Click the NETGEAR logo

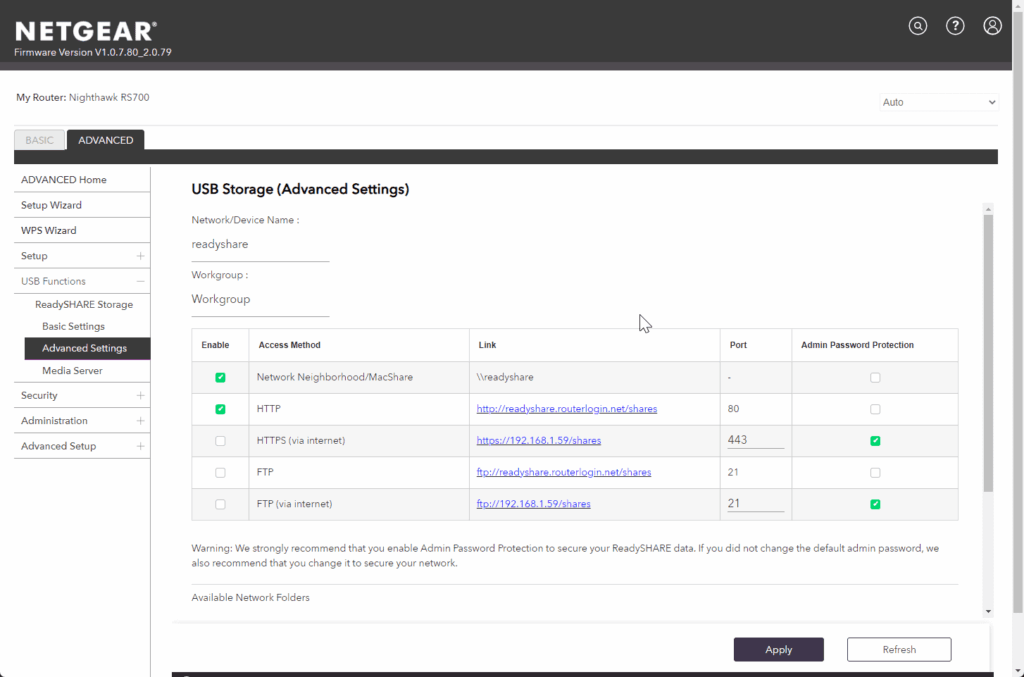click(x=86, y=32)
